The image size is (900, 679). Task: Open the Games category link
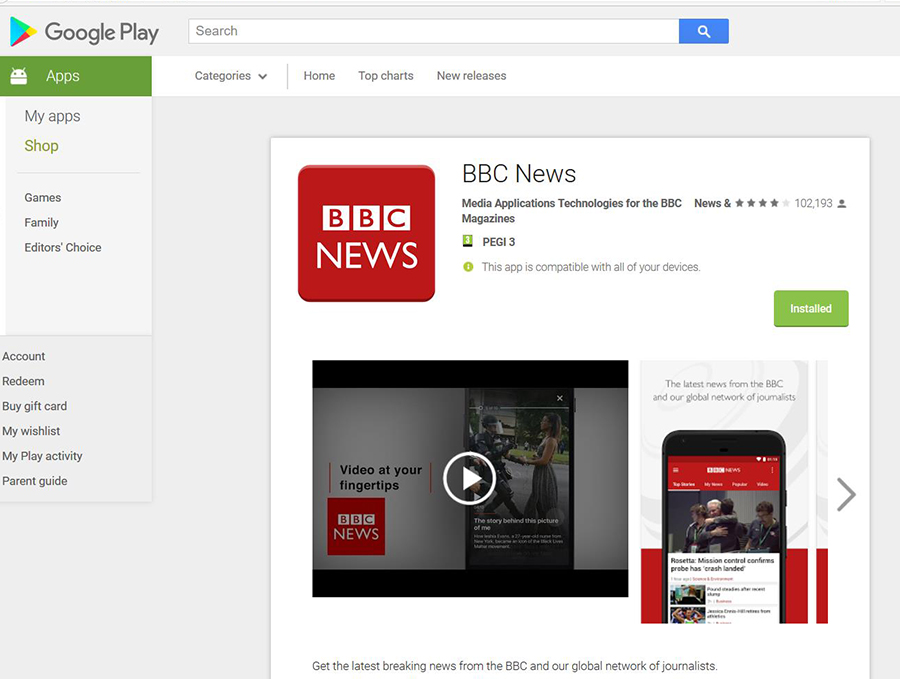[42, 197]
